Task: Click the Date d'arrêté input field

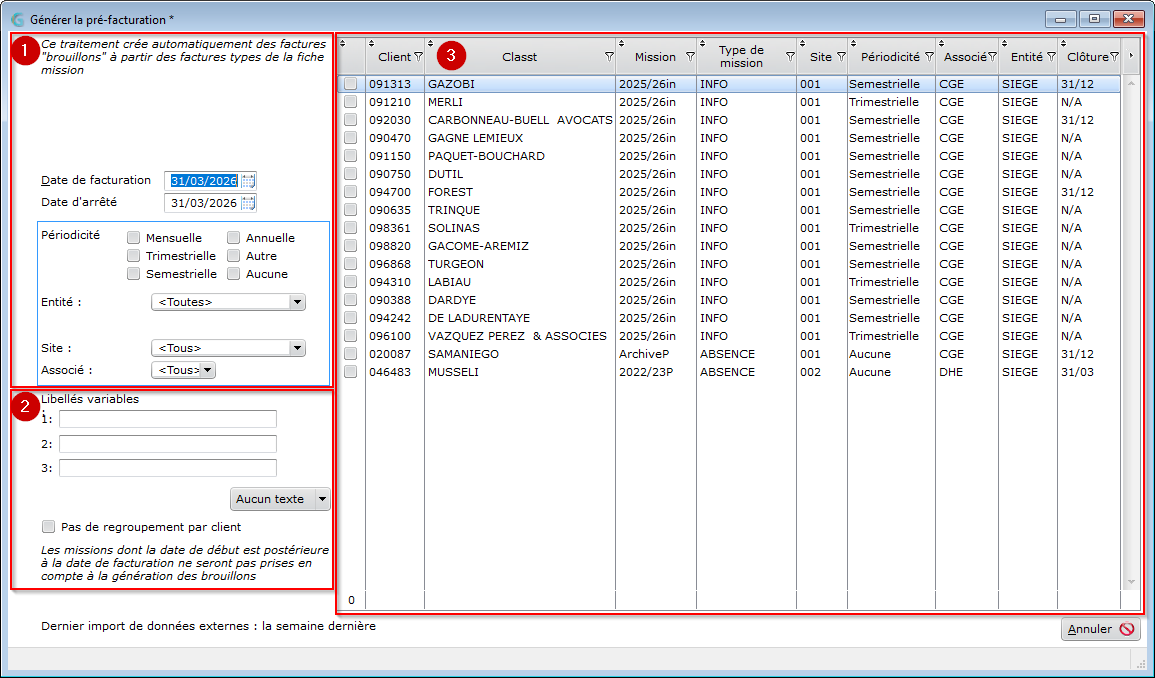Action: click(203, 203)
